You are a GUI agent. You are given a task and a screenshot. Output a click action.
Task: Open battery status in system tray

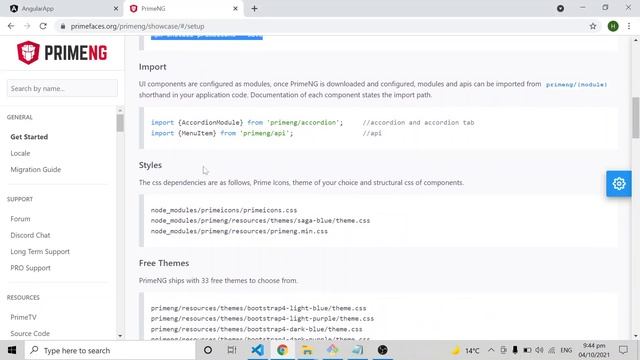coord(527,350)
